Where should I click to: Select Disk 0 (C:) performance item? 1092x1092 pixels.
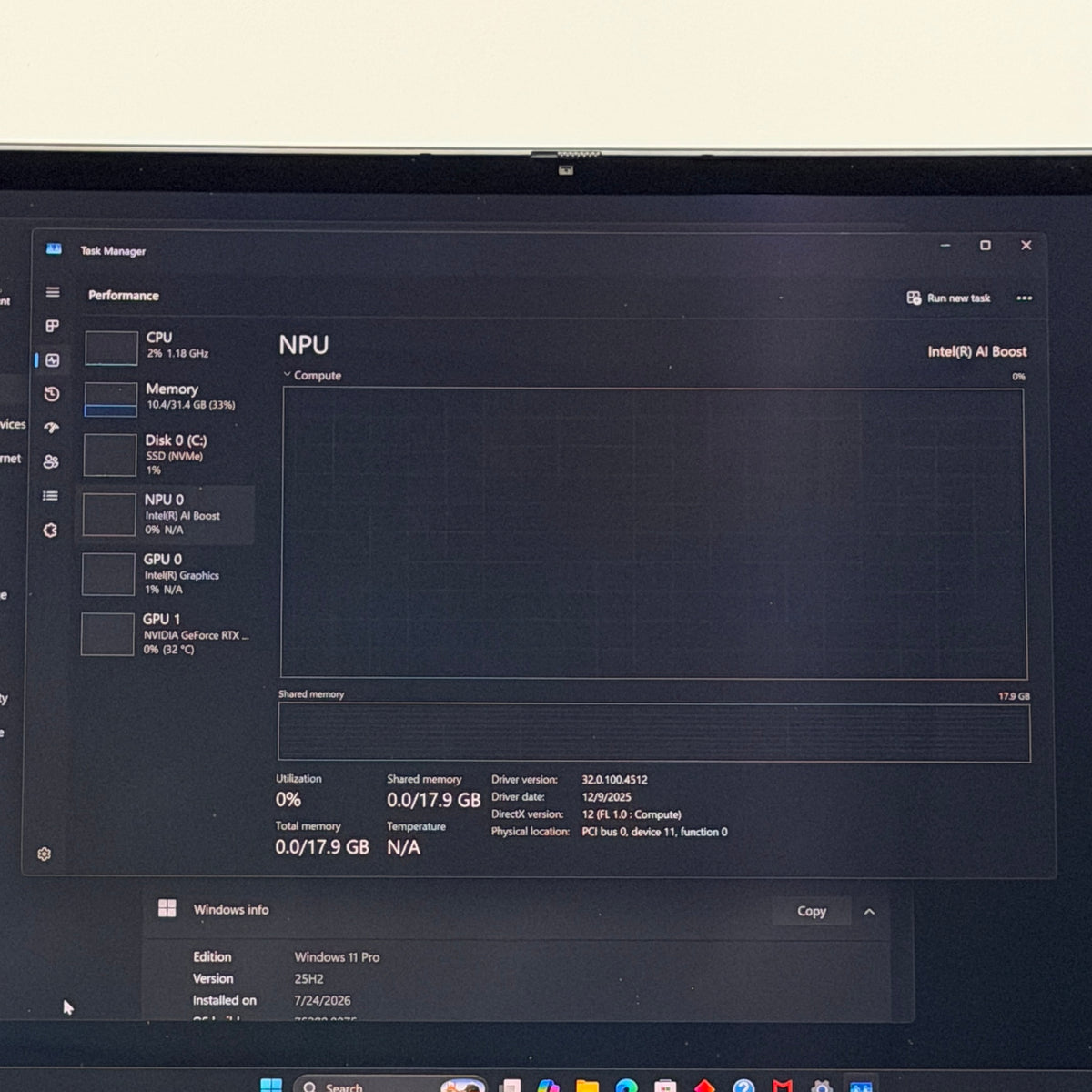tap(169, 454)
